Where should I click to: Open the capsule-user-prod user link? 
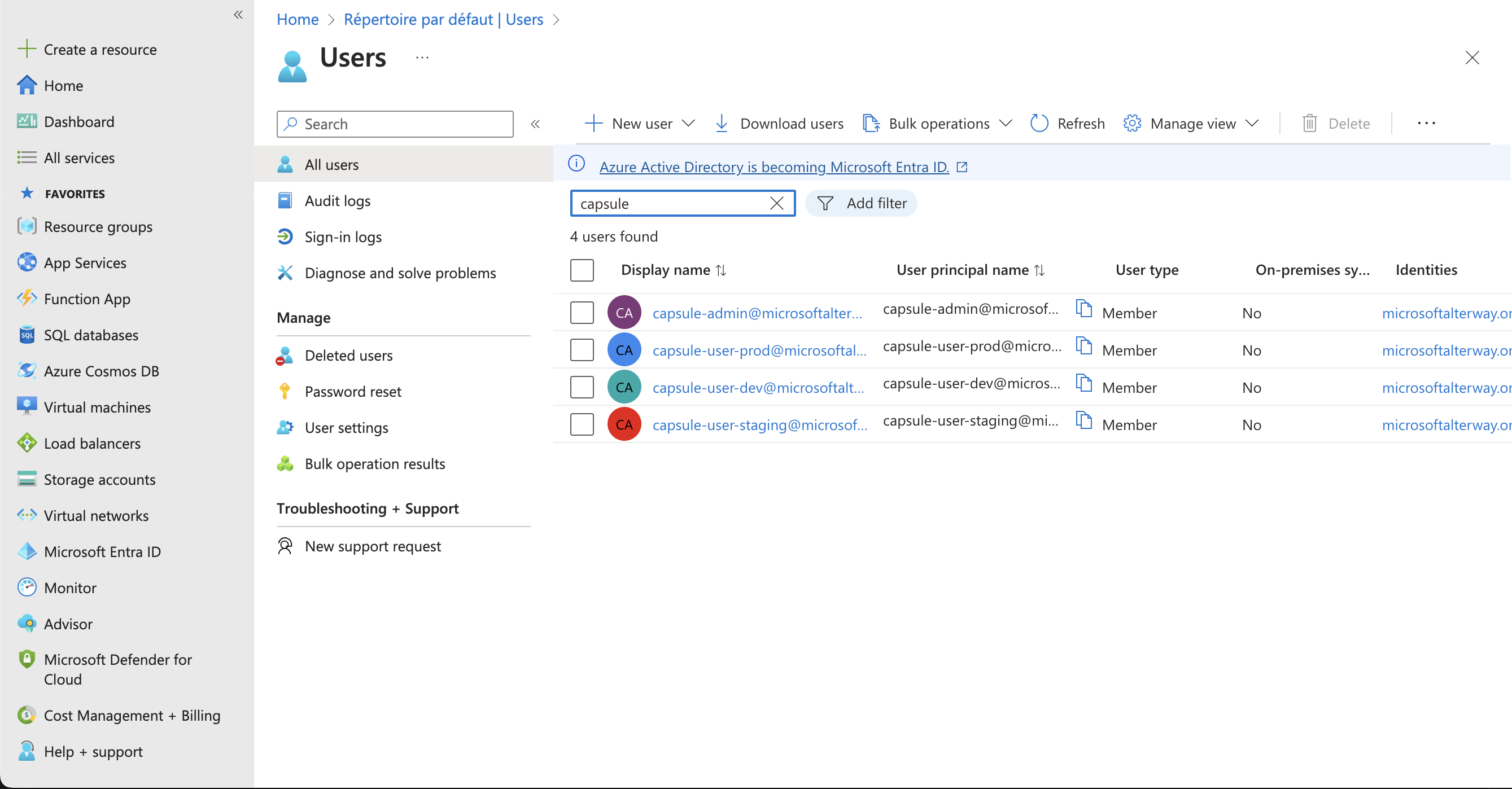[759, 350]
